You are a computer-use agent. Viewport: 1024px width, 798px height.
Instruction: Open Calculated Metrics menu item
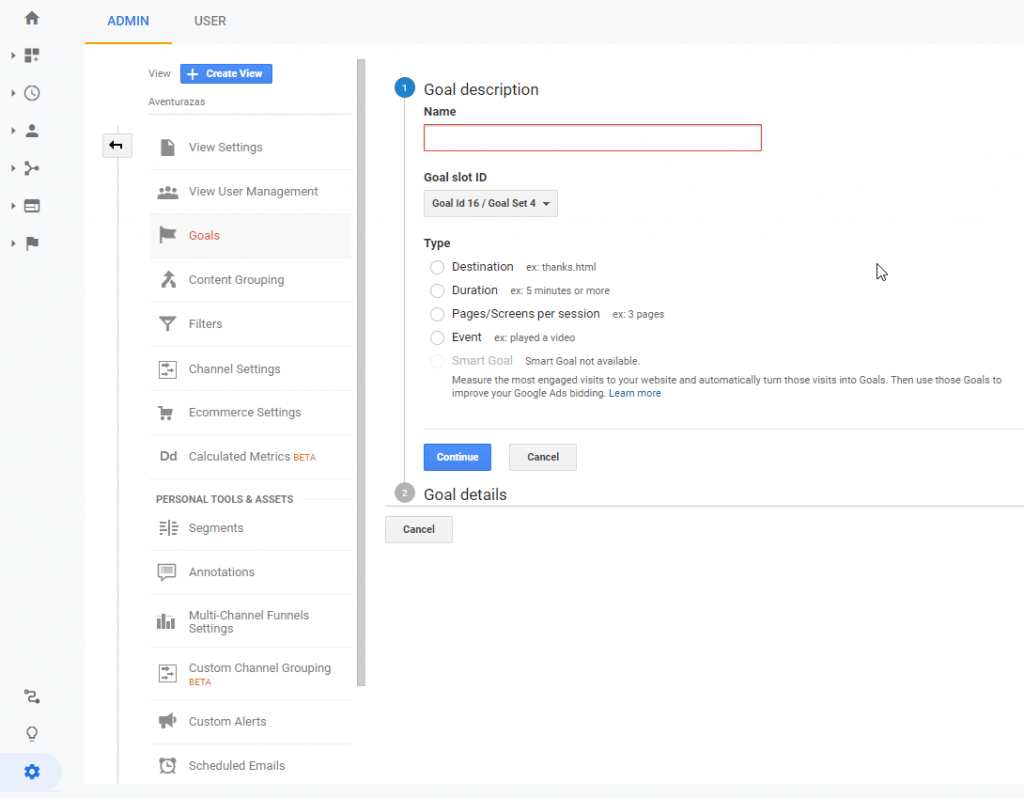pos(251,456)
